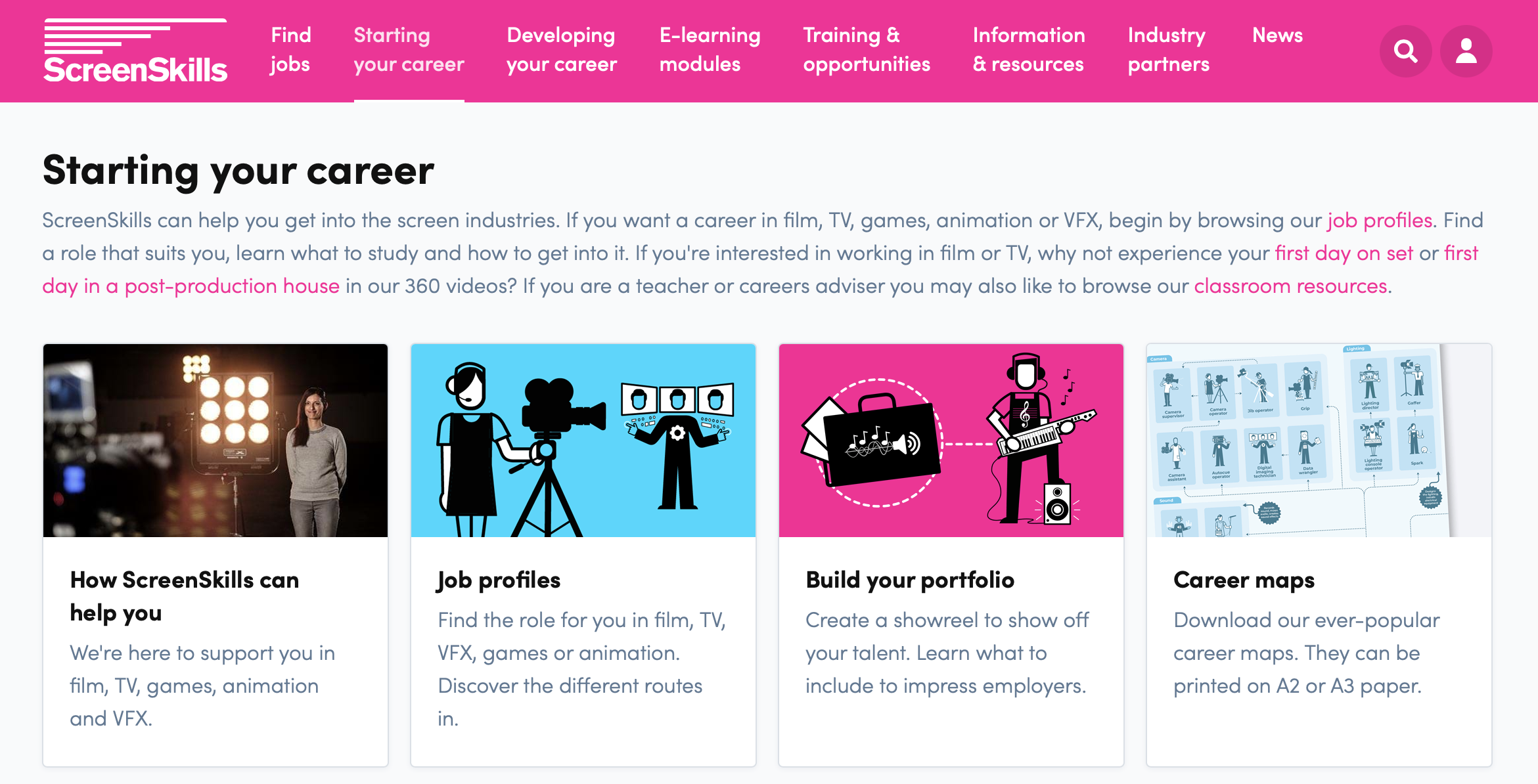
Task: Open the News section
Action: [x=1277, y=35]
